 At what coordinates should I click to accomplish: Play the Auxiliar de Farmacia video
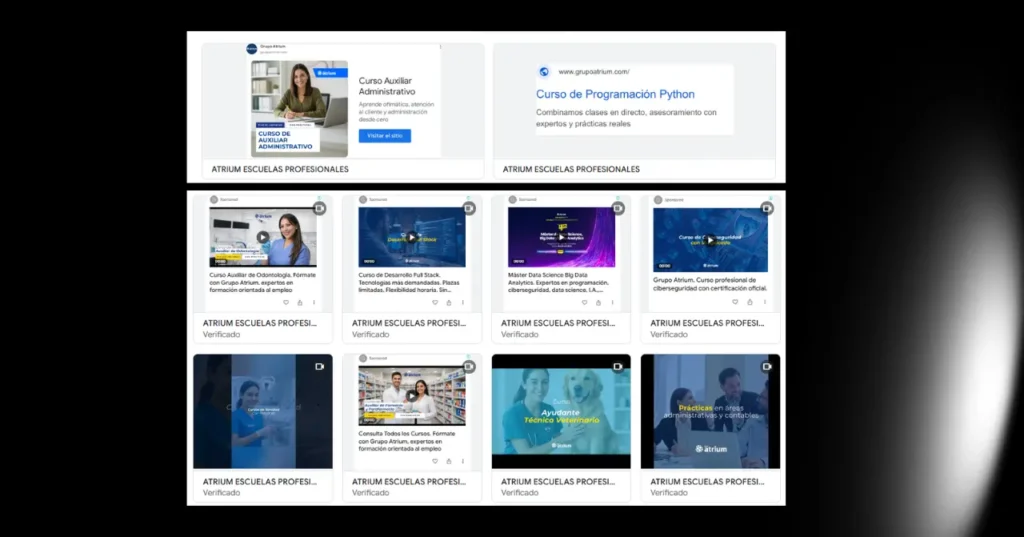(411, 396)
